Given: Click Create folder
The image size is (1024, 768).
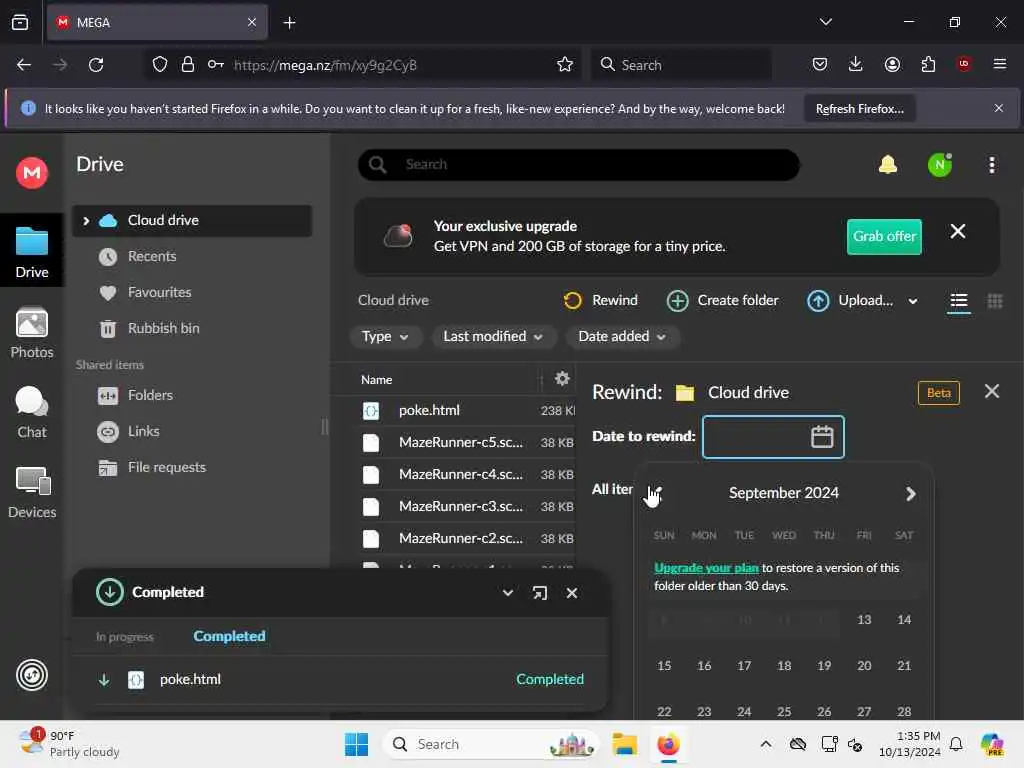Looking at the screenshot, I should coord(722,300).
